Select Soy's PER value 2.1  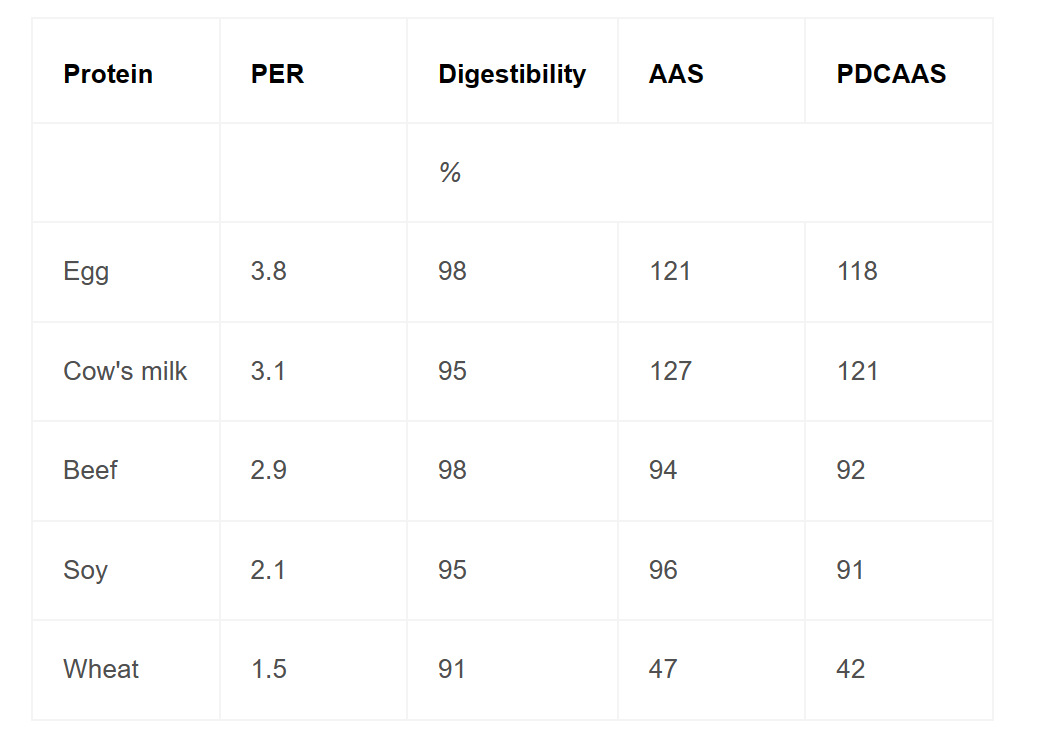point(268,570)
